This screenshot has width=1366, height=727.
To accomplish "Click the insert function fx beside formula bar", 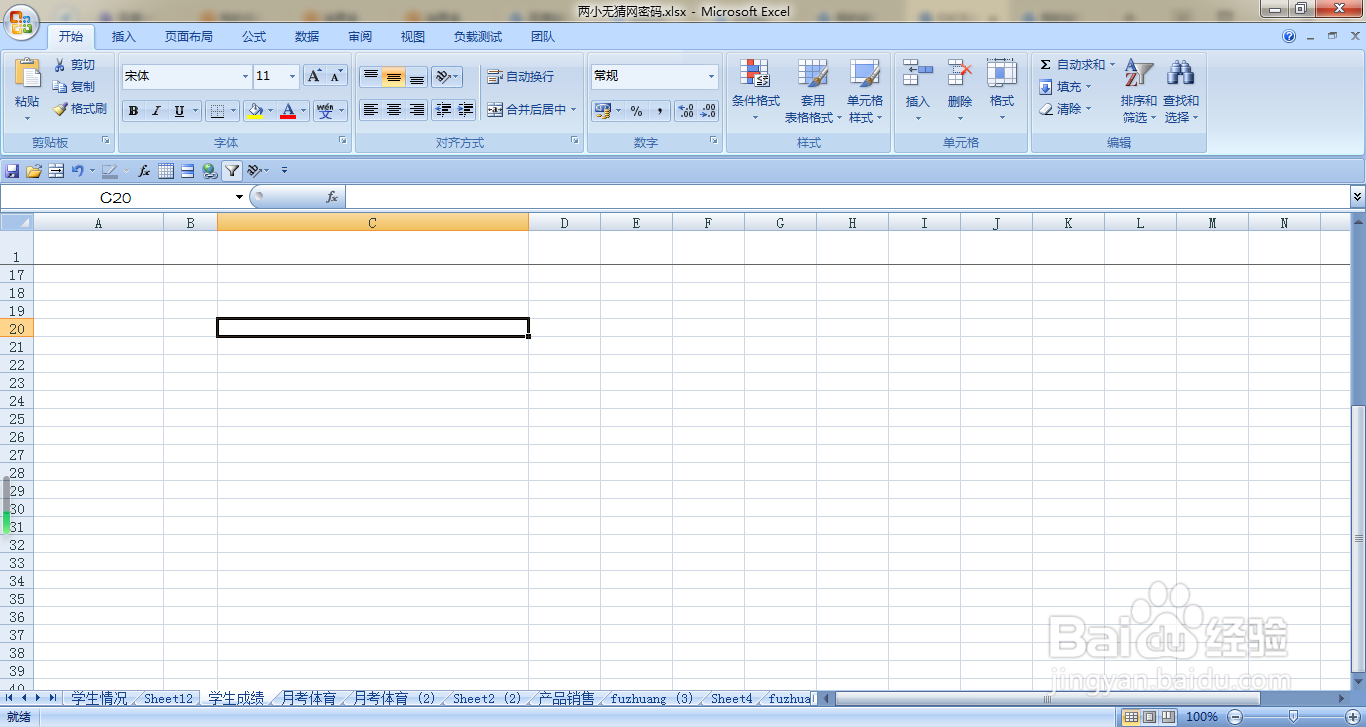I will [x=332, y=197].
